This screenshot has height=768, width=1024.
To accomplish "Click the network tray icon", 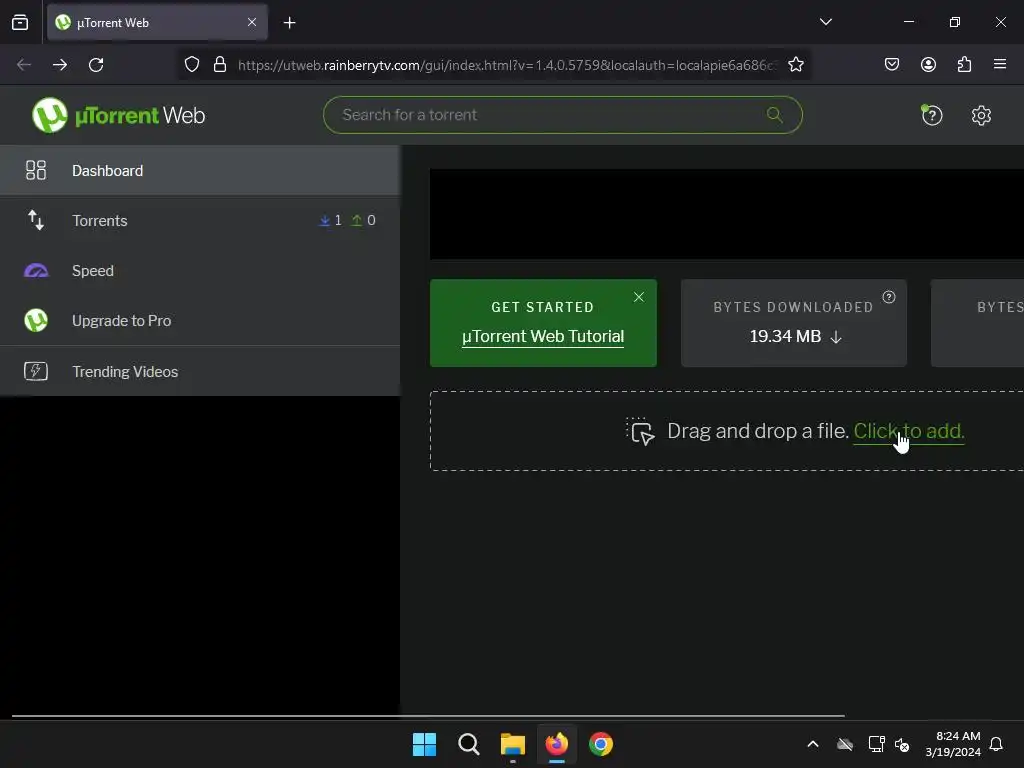I will (x=876, y=744).
